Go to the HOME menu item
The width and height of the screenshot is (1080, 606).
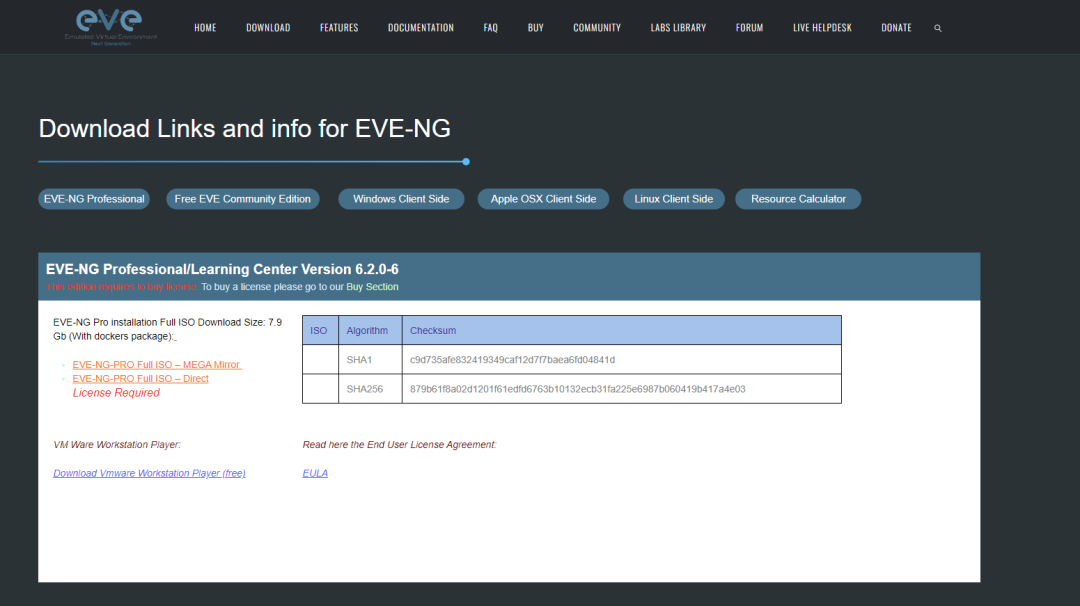(x=205, y=28)
